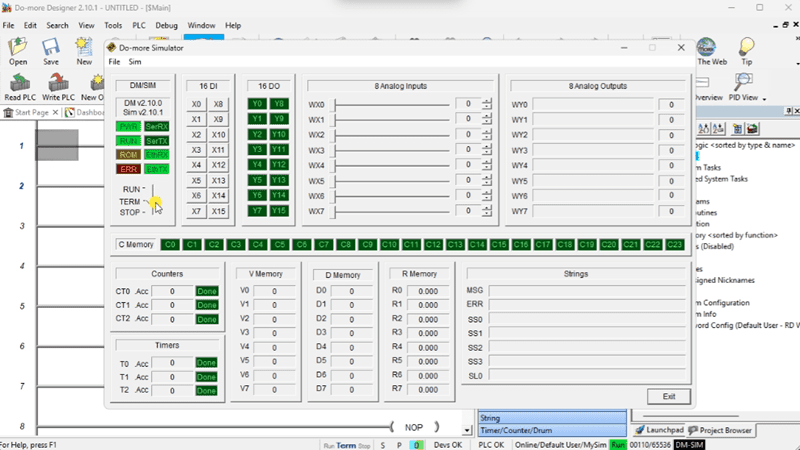Screen dimensions: 800x450
Task: Increment the WX0 analog input spinner
Action: (x=487, y=101)
